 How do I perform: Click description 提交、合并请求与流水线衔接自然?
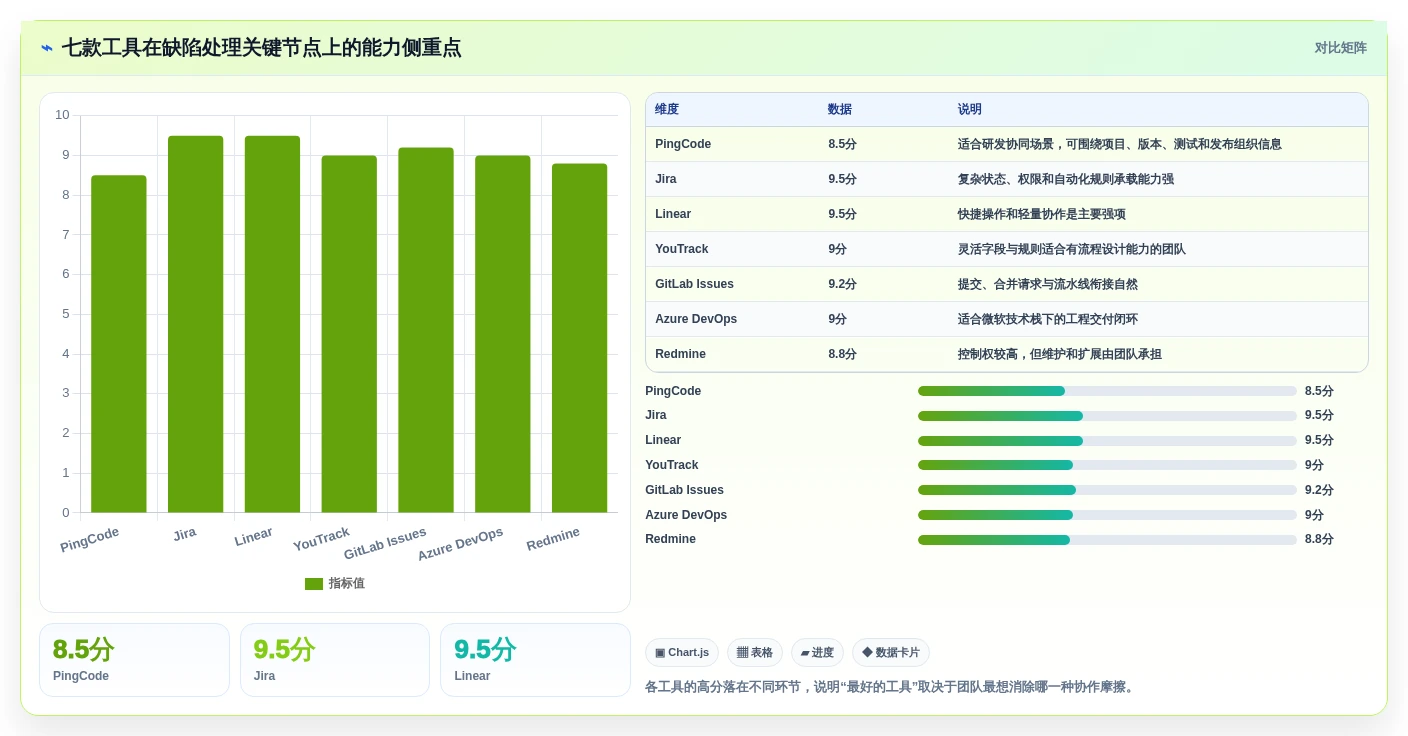(x=1048, y=284)
